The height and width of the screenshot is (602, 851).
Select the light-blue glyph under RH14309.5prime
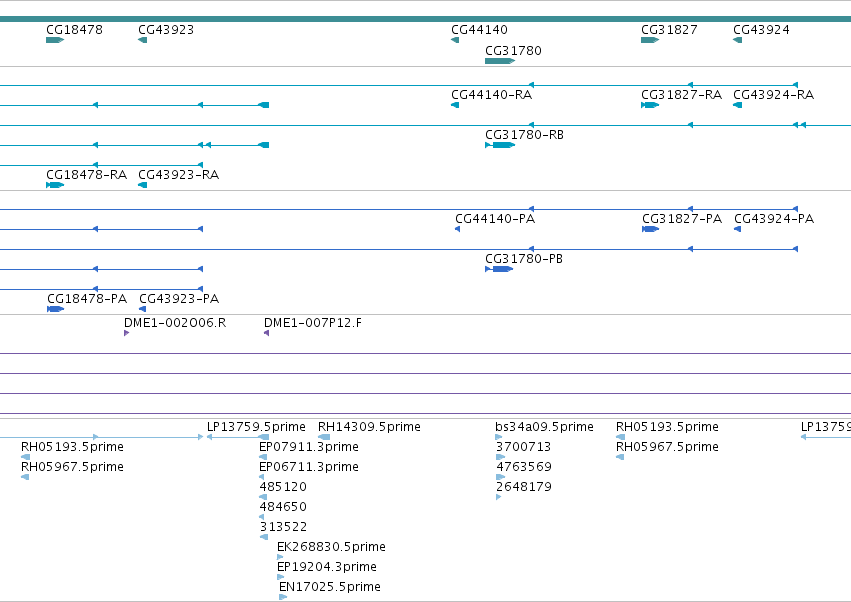click(x=324, y=437)
